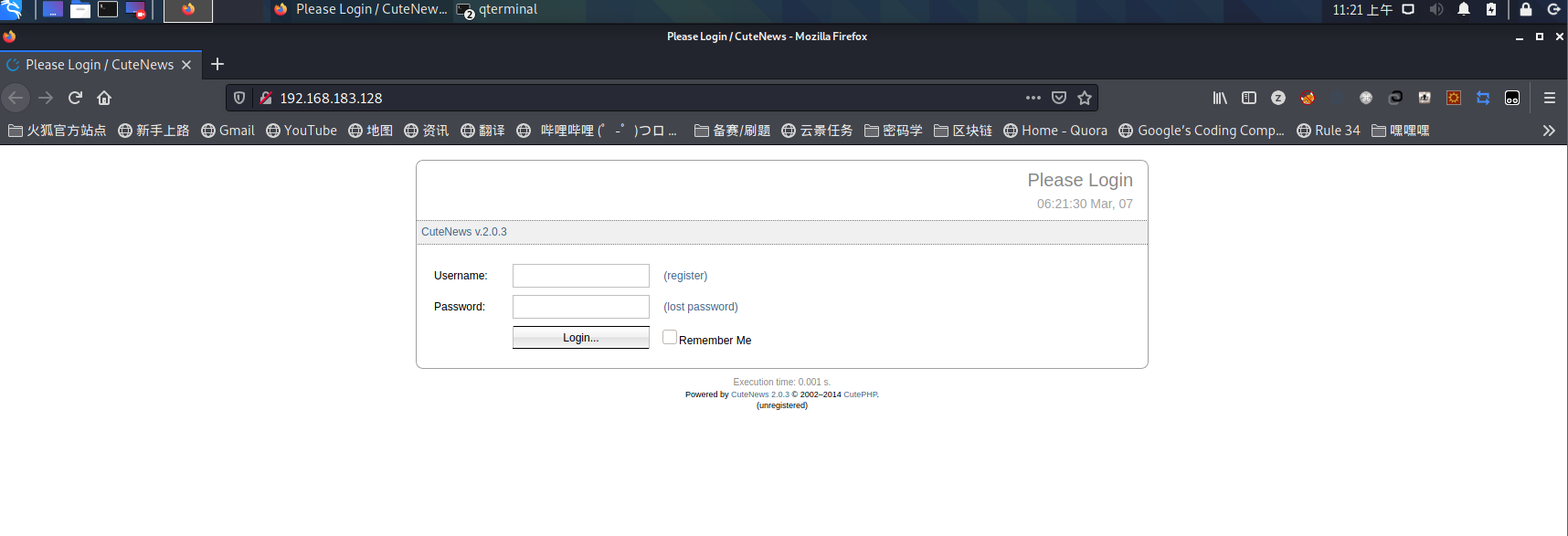1568x536 pixels.
Task: Open tracking protection shield in address bar
Action: click(x=239, y=98)
